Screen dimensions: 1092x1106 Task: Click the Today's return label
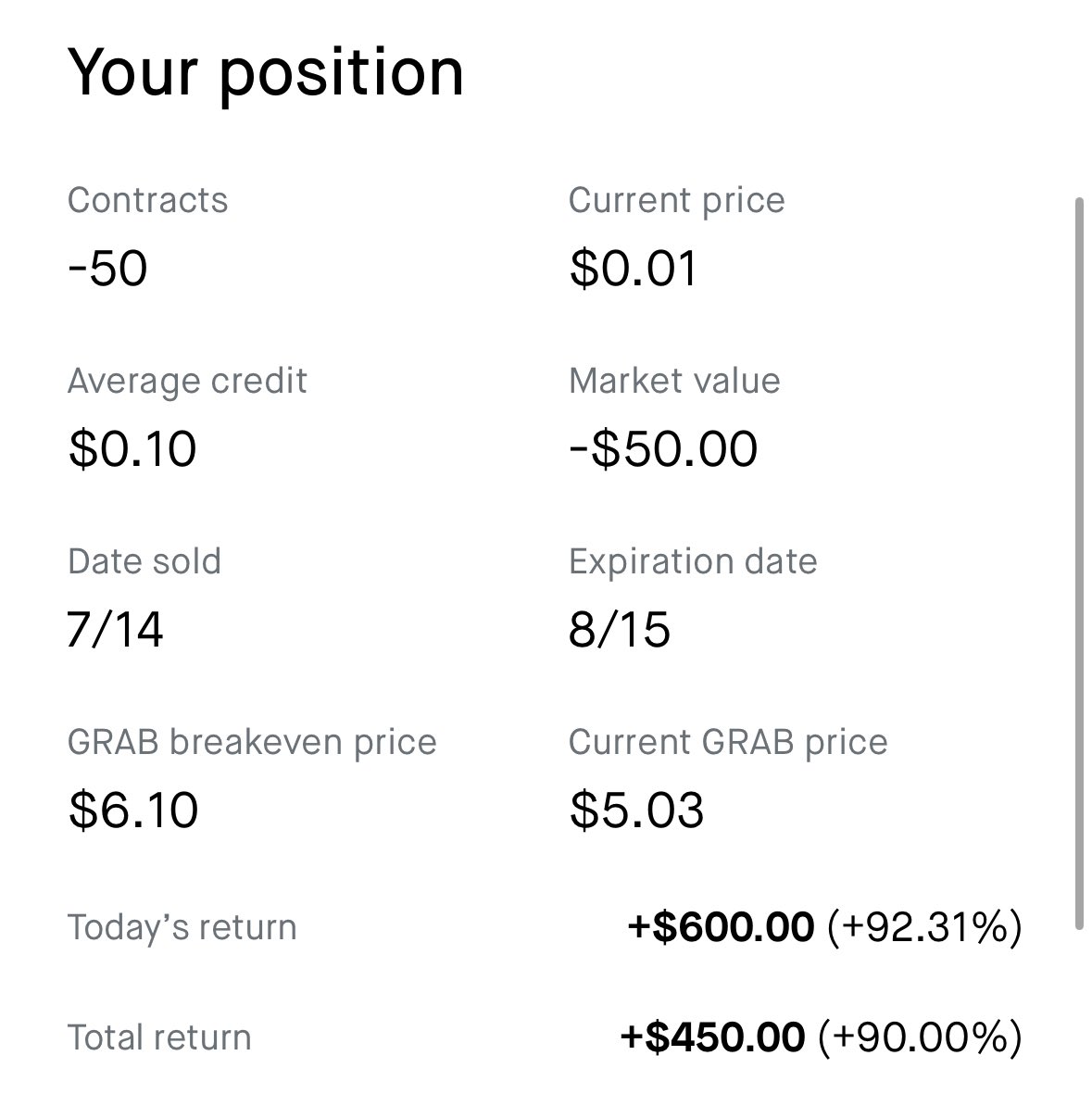tap(182, 927)
